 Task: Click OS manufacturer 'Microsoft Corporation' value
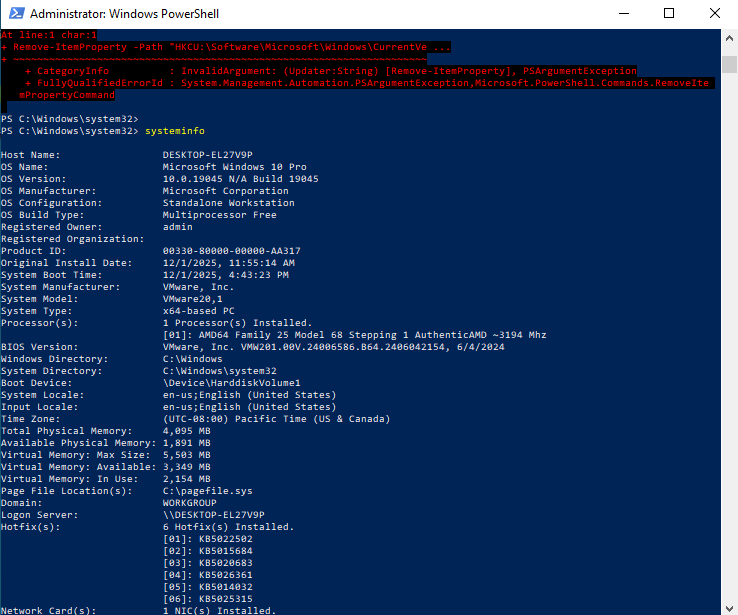pos(225,191)
